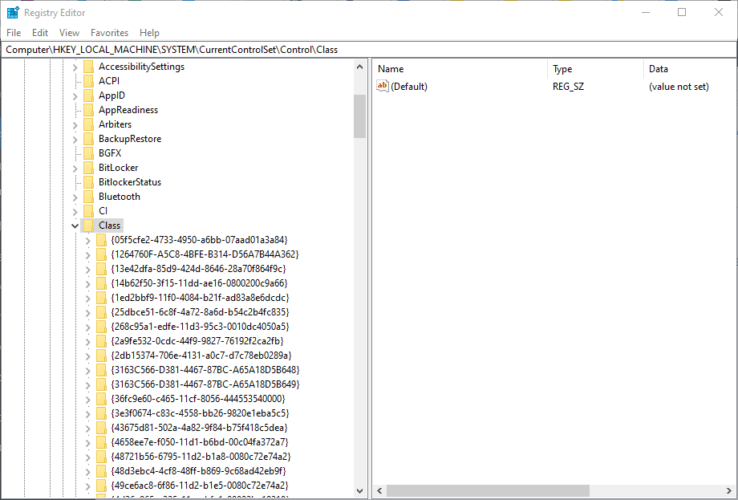Expand the {3163C566-D381-4467-87BC-A65A18D5B649} key
The width and height of the screenshot is (738, 500).
point(88,385)
